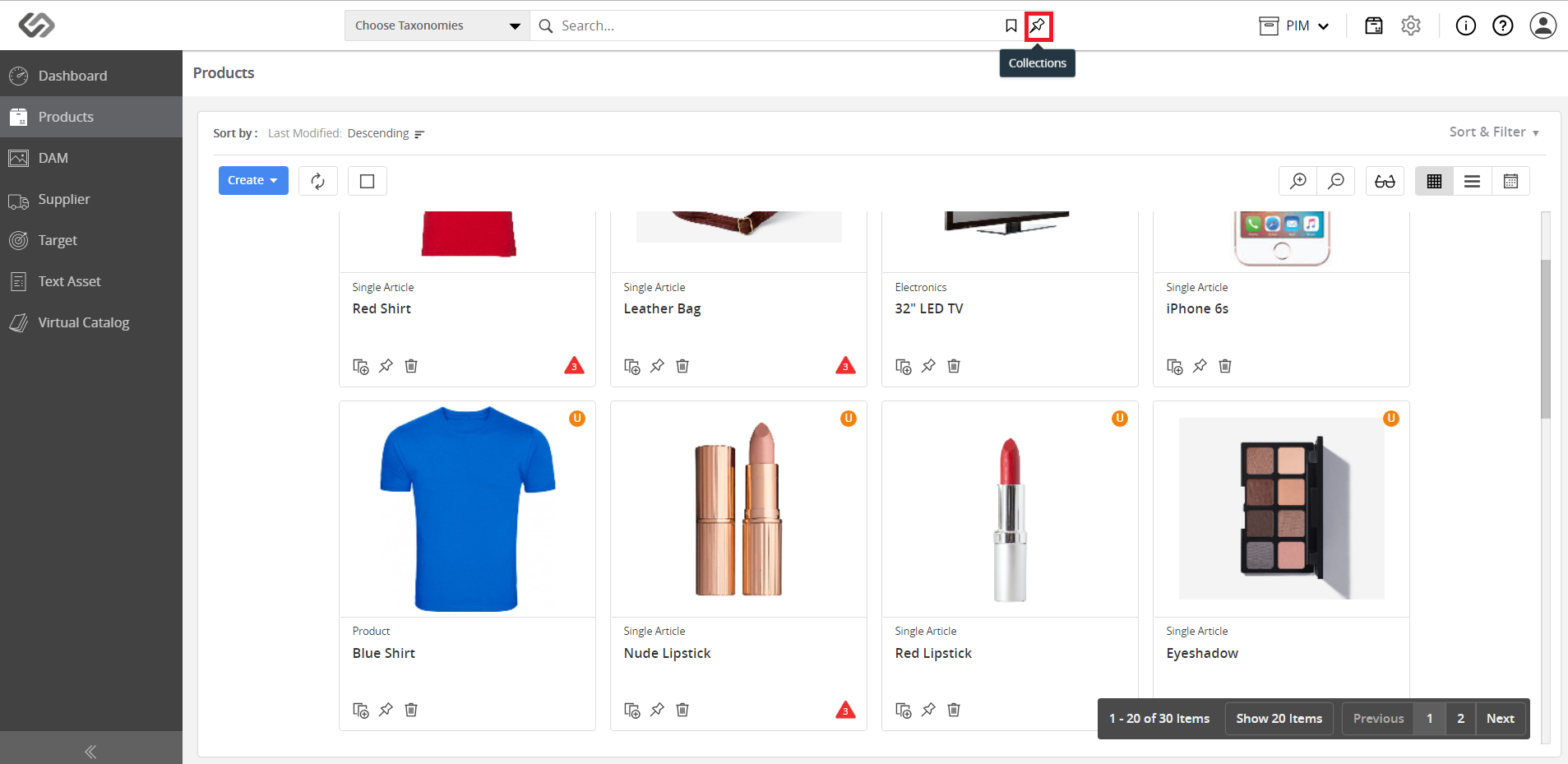Open the user profile avatar
This screenshot has height=764, width=1568.
[x=1543, y=25]
